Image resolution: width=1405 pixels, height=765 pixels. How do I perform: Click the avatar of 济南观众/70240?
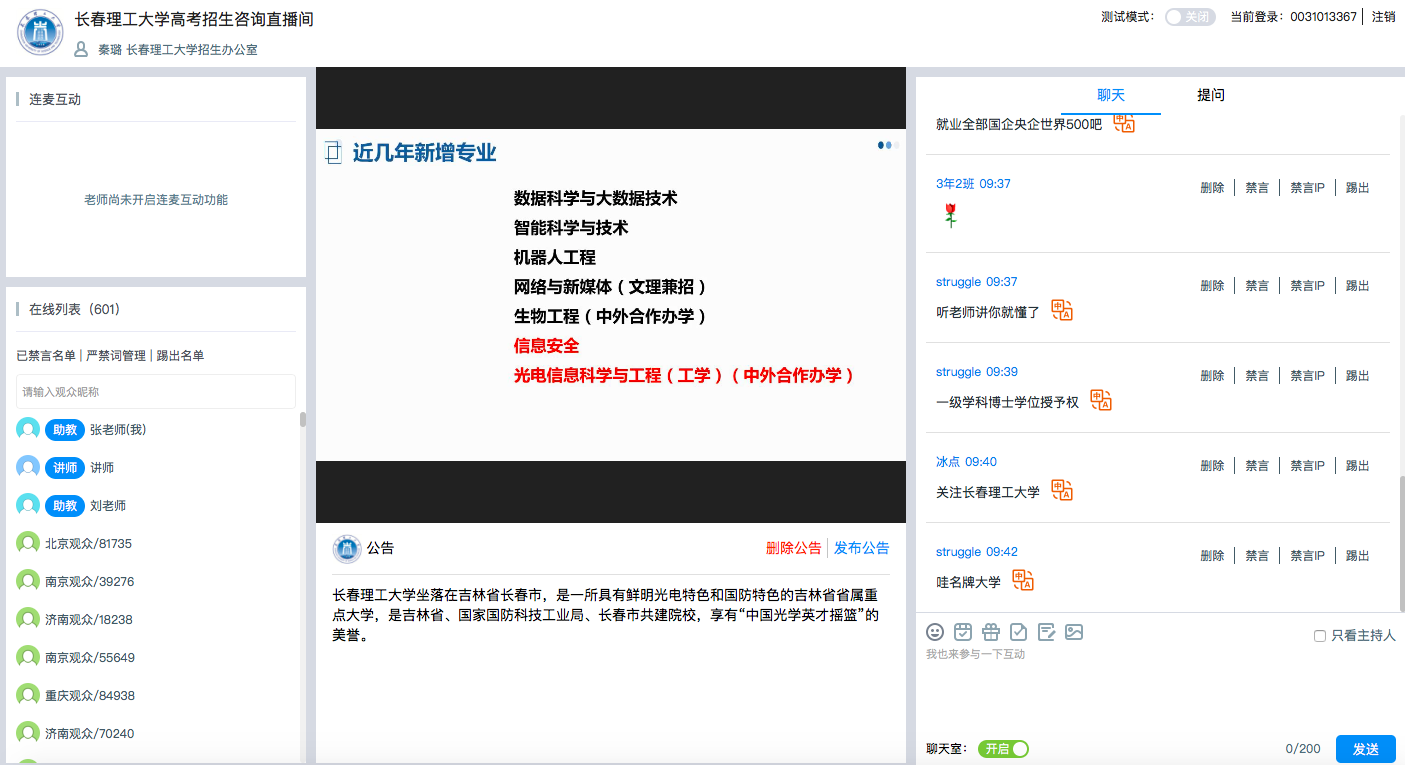point(28,733)
